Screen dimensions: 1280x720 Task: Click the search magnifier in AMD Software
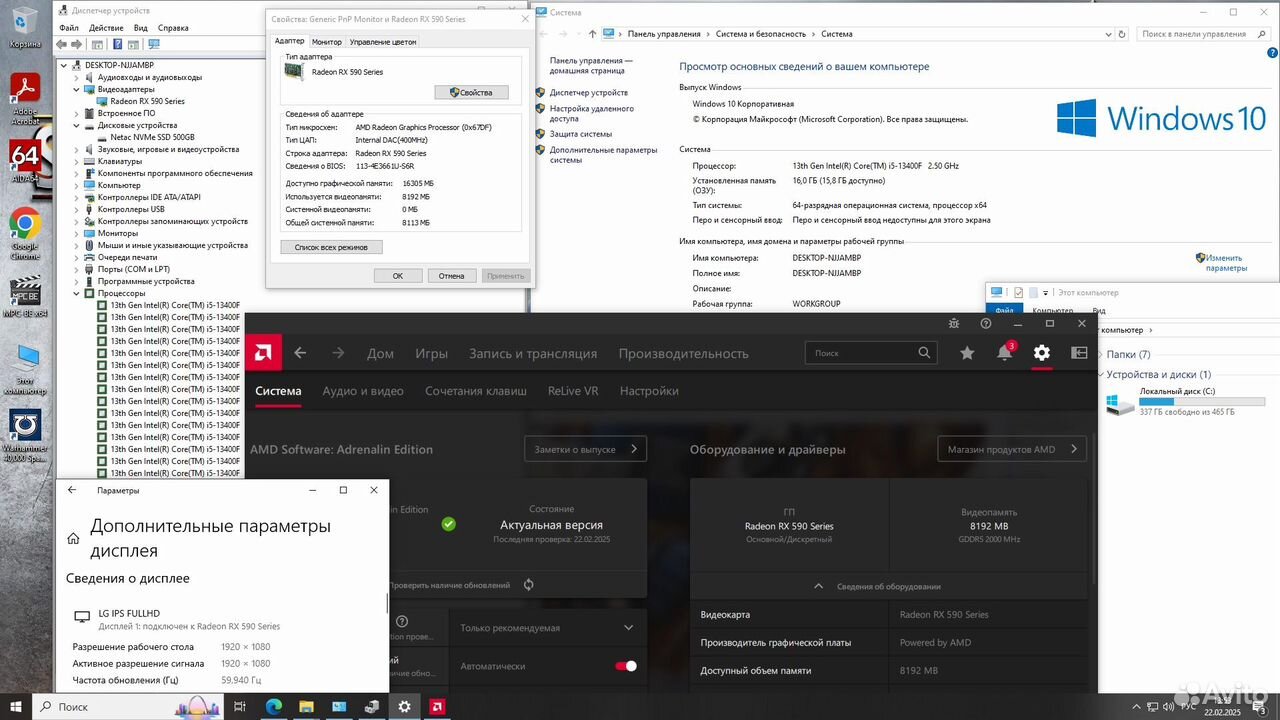925,353
